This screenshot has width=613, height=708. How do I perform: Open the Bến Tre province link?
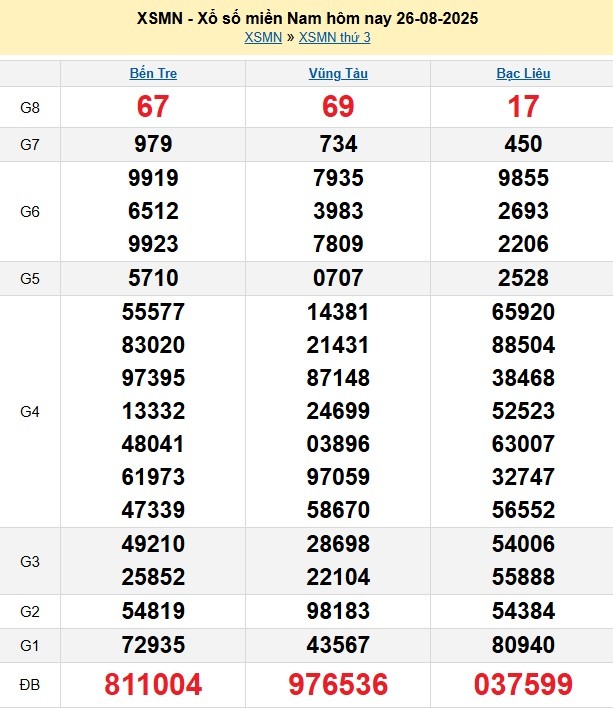[153, 73]
